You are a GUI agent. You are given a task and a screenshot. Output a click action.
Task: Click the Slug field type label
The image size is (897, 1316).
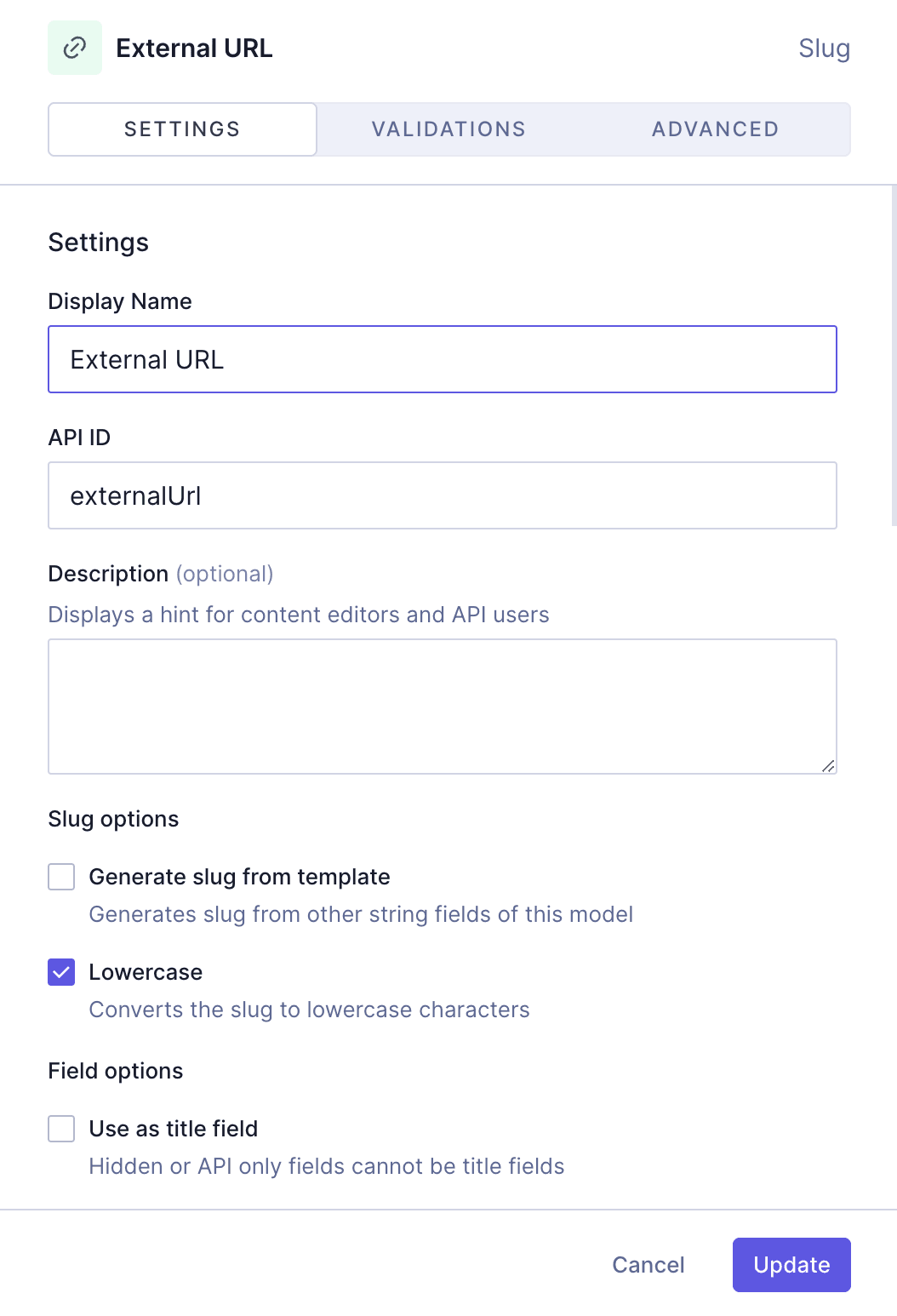click(x=823, y=49)
